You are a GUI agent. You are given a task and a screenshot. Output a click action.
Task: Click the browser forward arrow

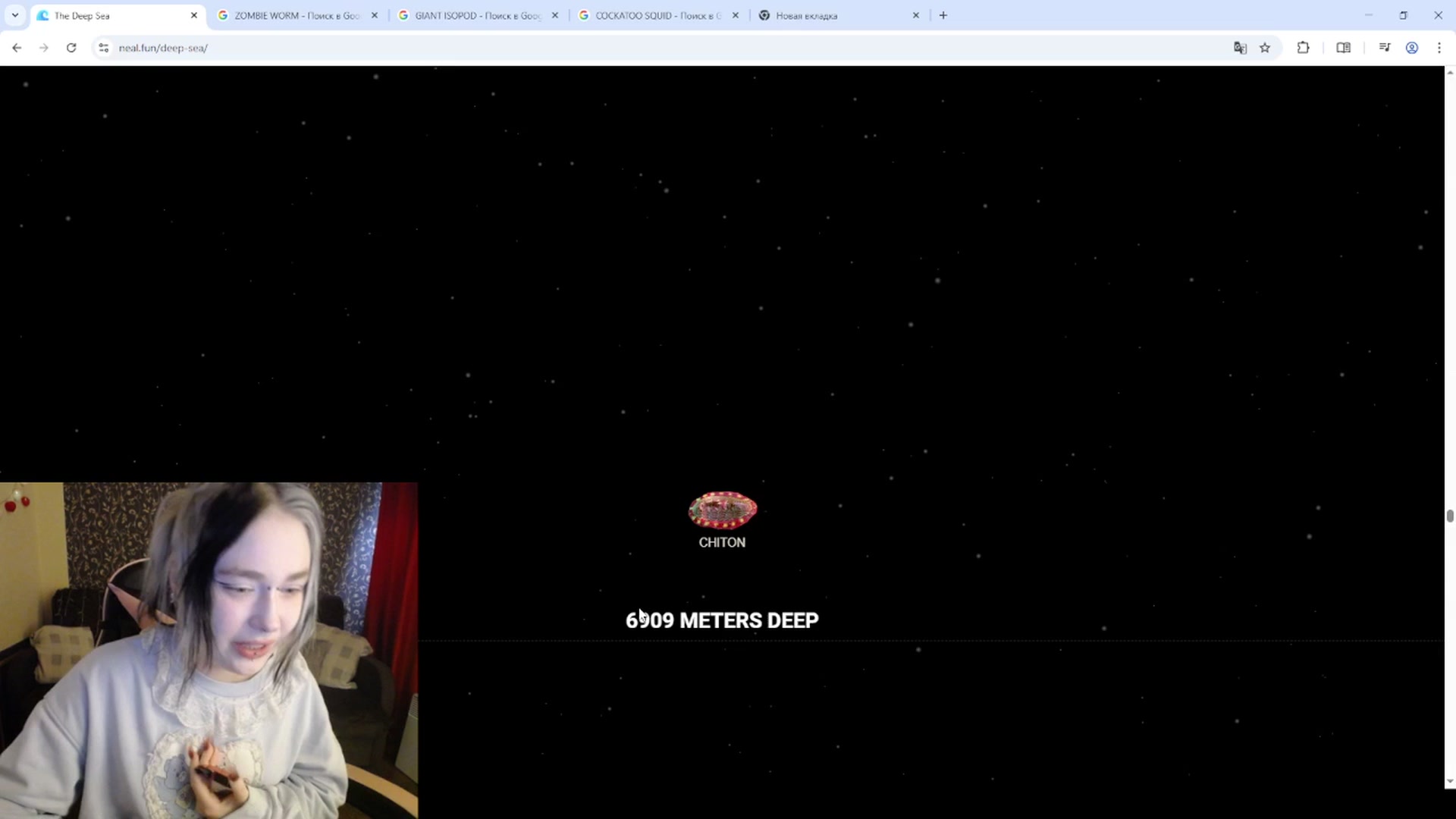(44, 48)
